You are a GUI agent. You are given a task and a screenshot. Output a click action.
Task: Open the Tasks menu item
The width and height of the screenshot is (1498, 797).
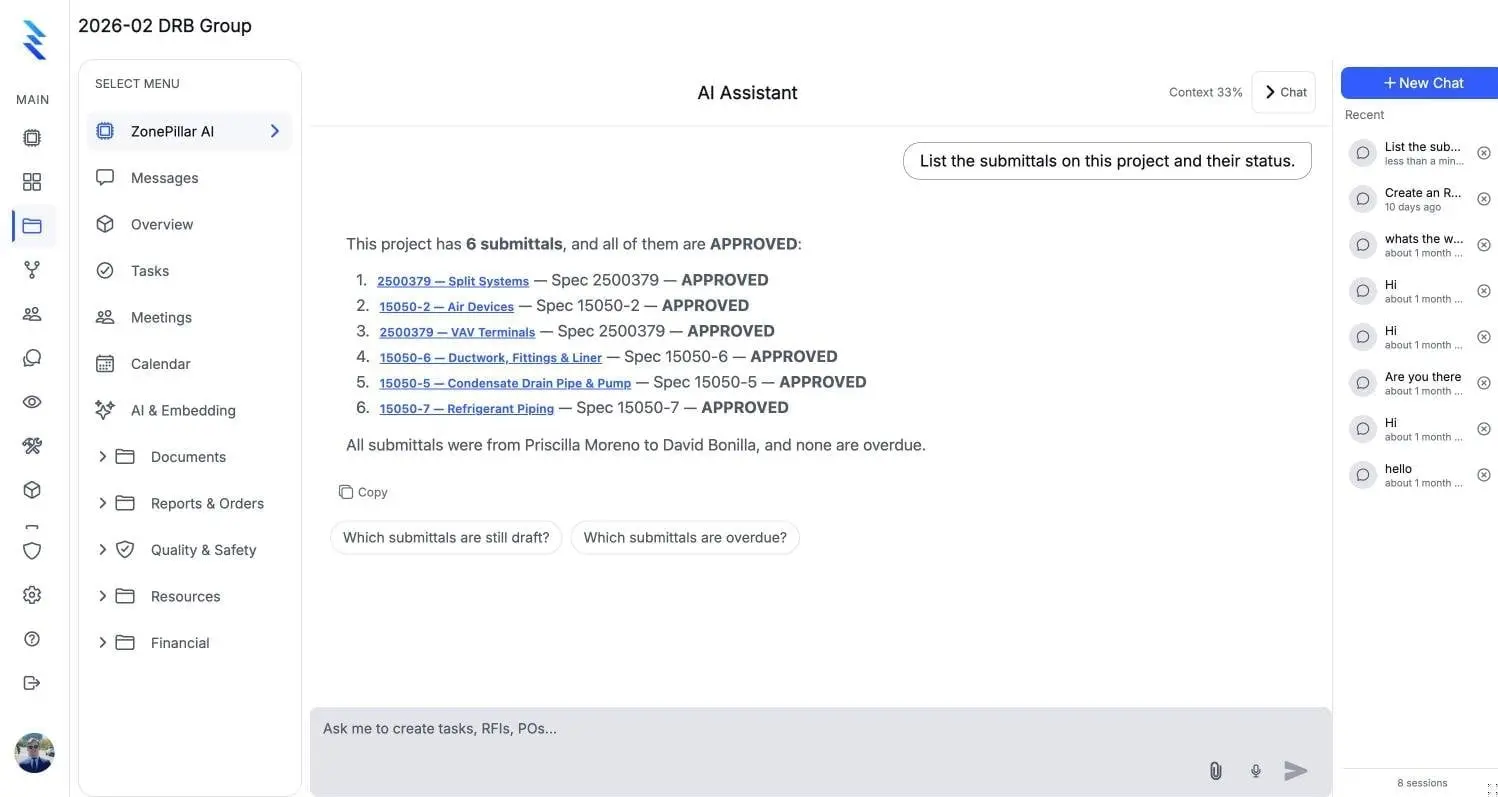coord(189,271)
